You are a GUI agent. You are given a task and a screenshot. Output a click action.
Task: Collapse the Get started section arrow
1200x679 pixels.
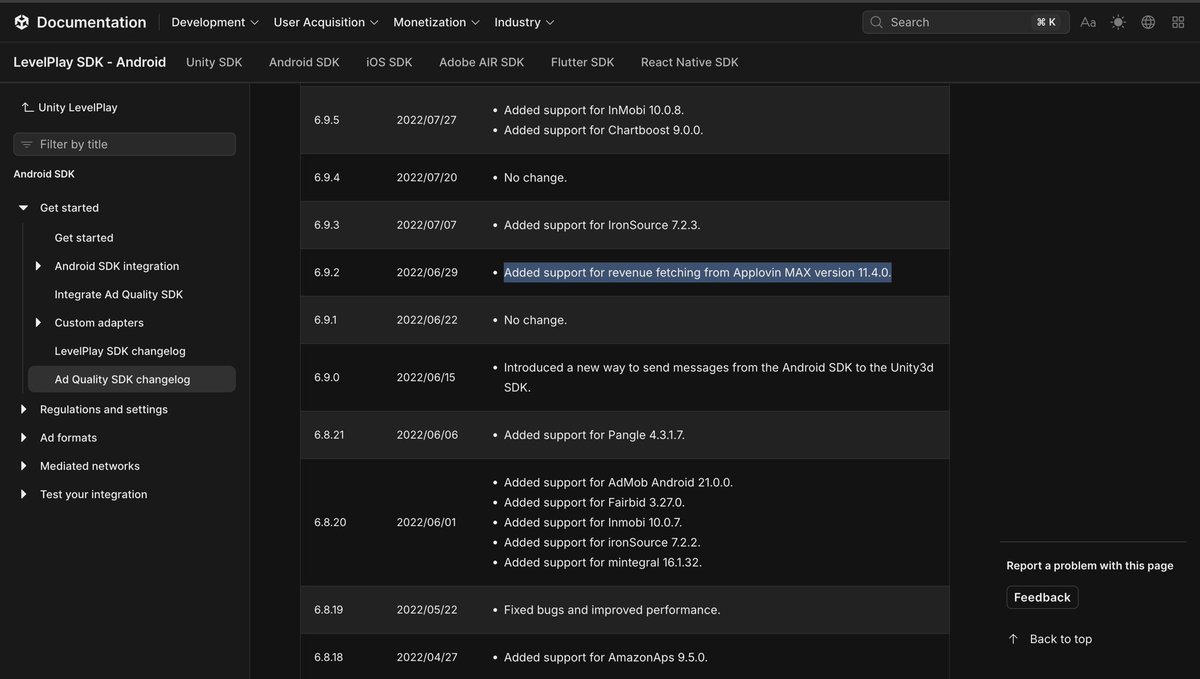(23, 208)
